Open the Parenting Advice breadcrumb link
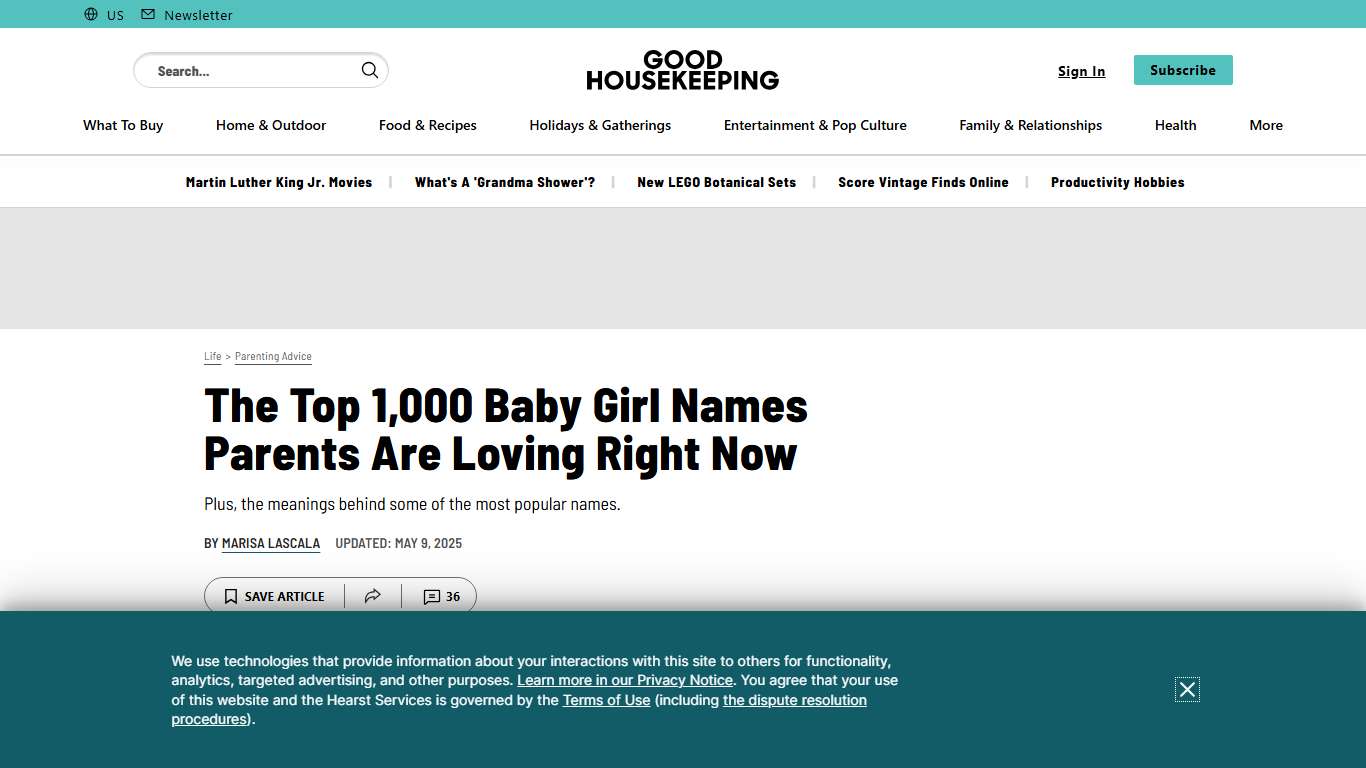The width and height of the screenshot is (1366, 768). point(273,356)
